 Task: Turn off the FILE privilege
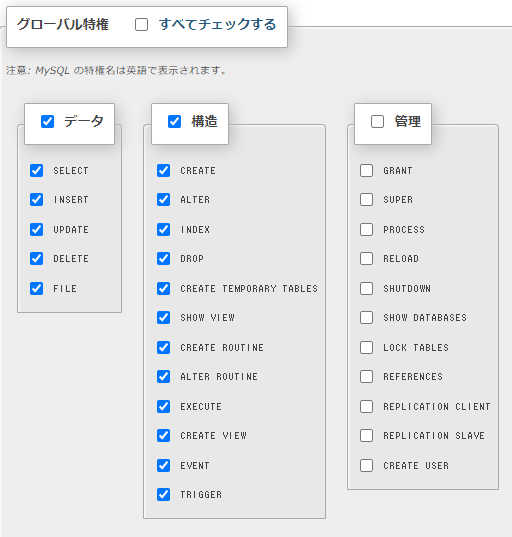(x=36, y=288)
